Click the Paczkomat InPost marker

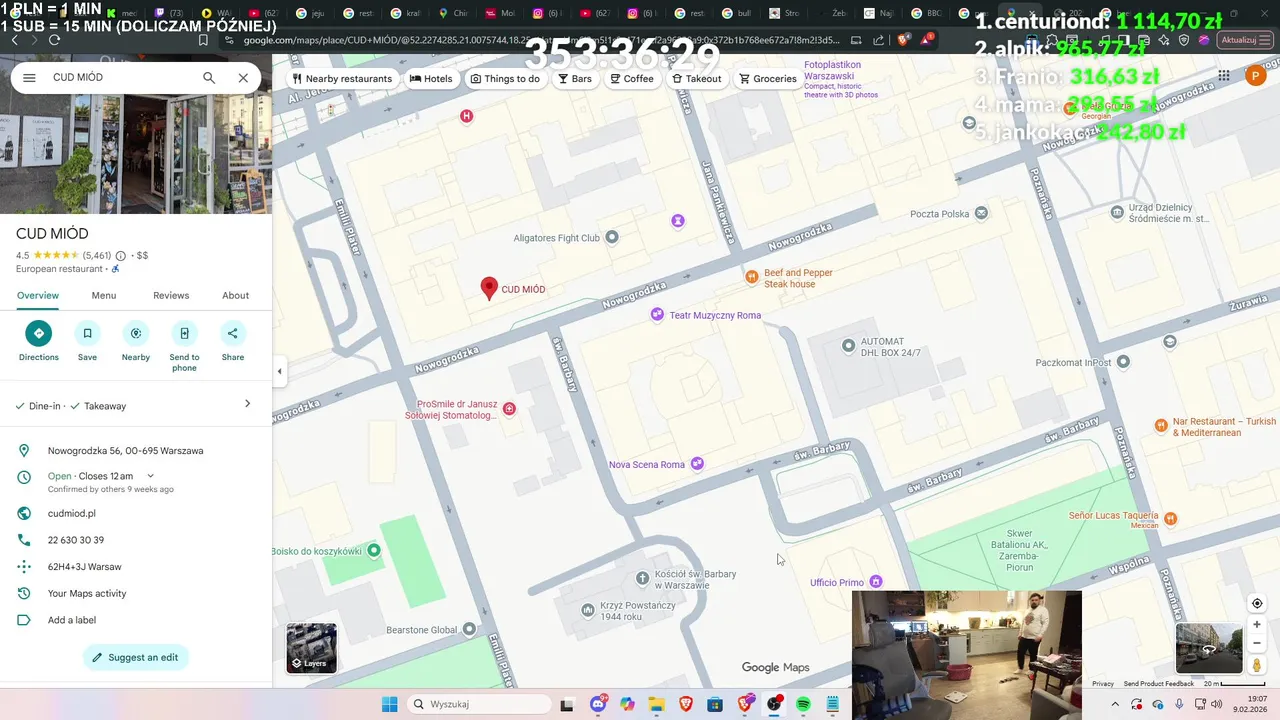pyautogui.click(x=1123, y=362)
